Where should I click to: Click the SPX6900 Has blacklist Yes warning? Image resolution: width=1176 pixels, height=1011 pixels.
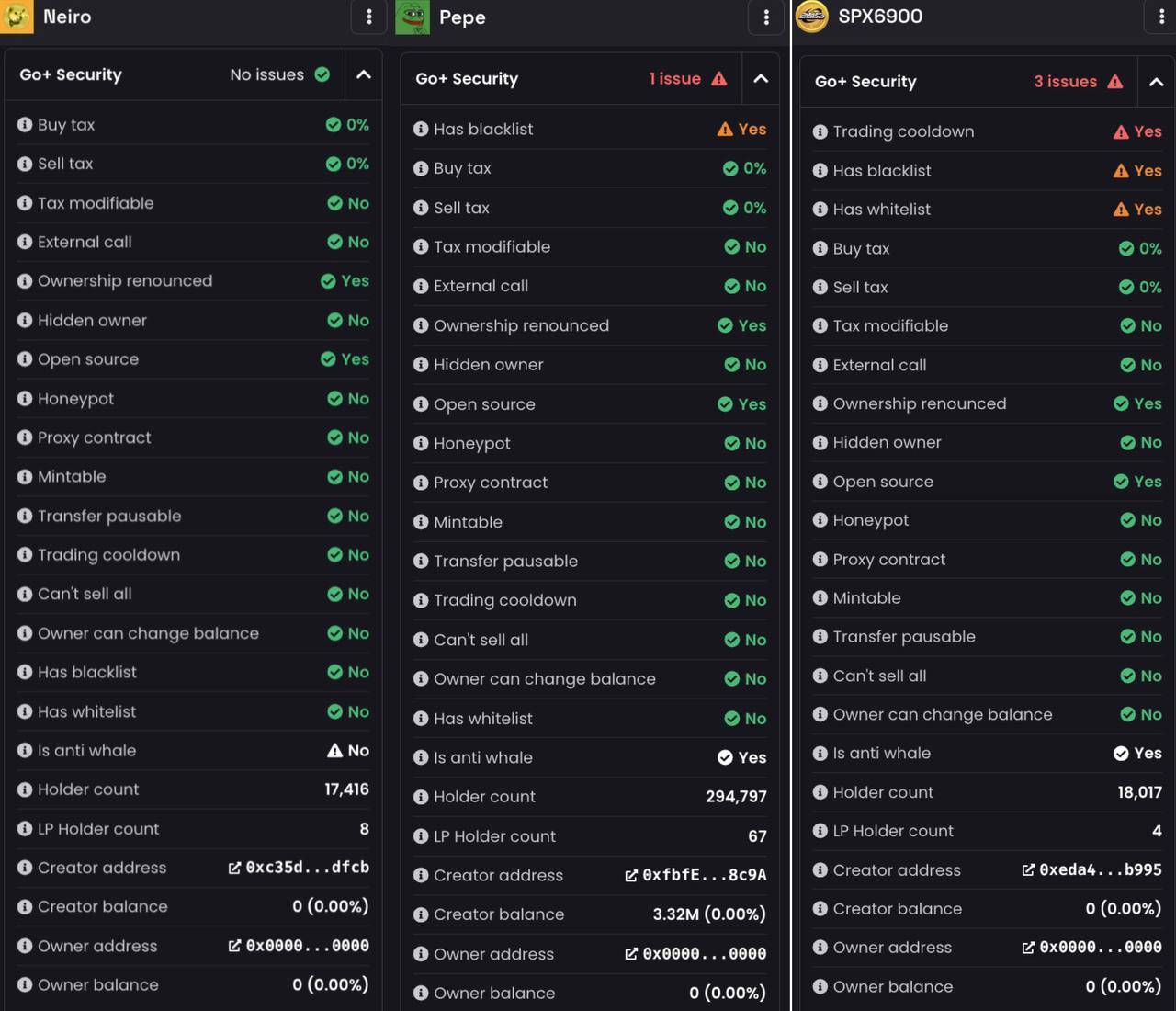point(1137,171)
